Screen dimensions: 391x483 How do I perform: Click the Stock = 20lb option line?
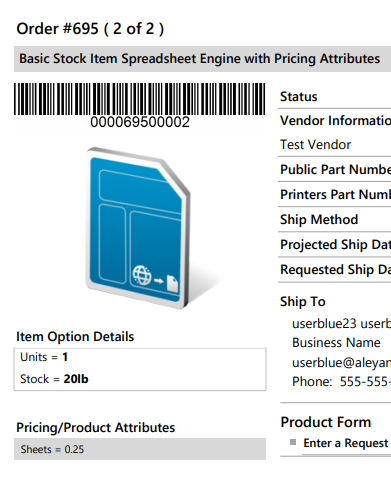[x=54, y=379]
